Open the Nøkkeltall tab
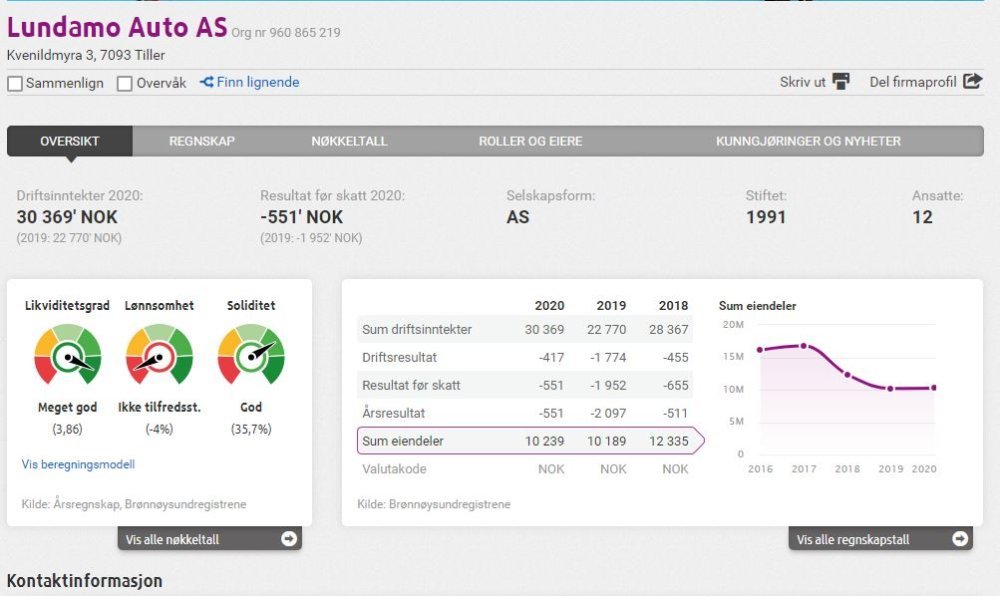This screenshot has width=1000, height=596. click(x=349, y=141)
